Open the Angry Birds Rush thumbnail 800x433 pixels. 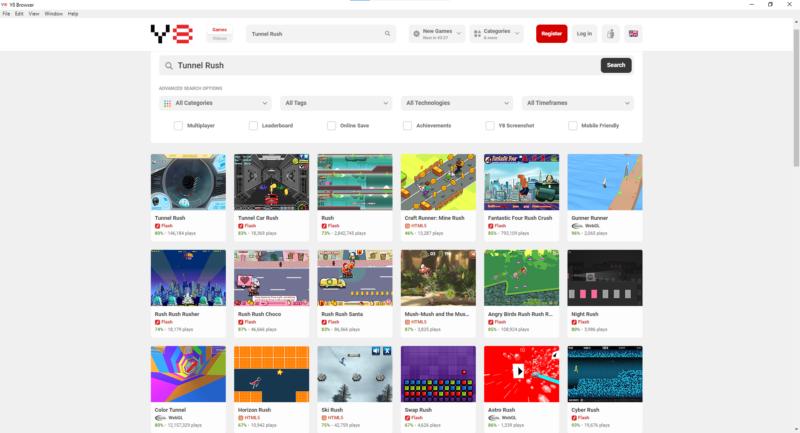click(x=521, y=278)
